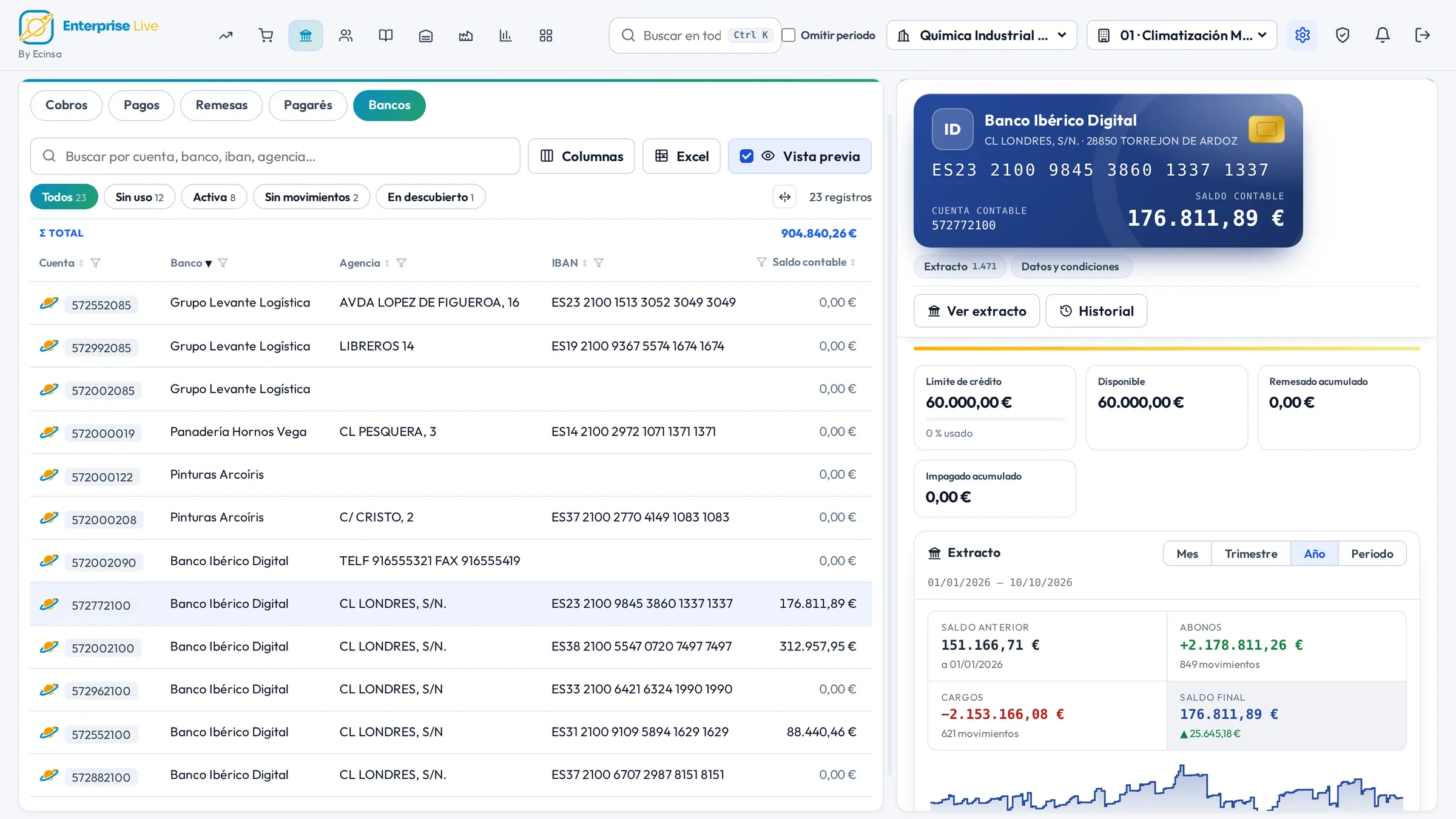Toggle the Vista previa checkbox
Screen dimensions: 1456x819
[x=747, y=157]
